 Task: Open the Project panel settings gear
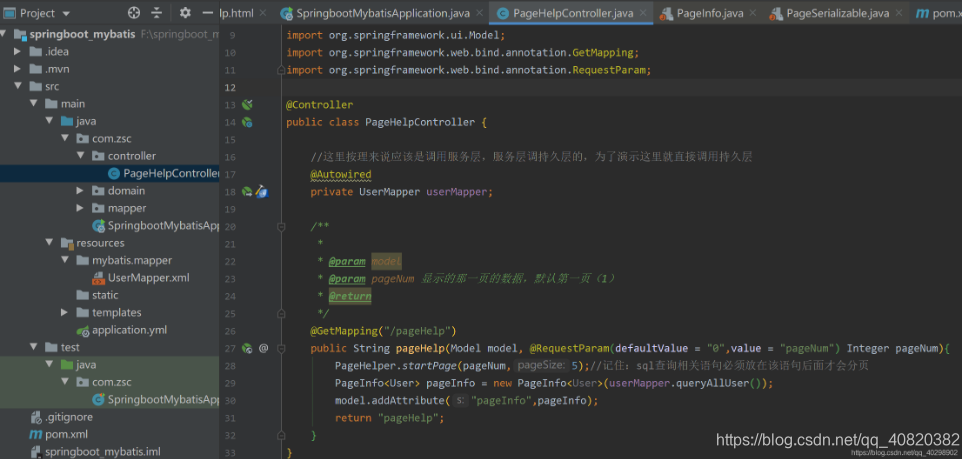[x=185, y=13]
